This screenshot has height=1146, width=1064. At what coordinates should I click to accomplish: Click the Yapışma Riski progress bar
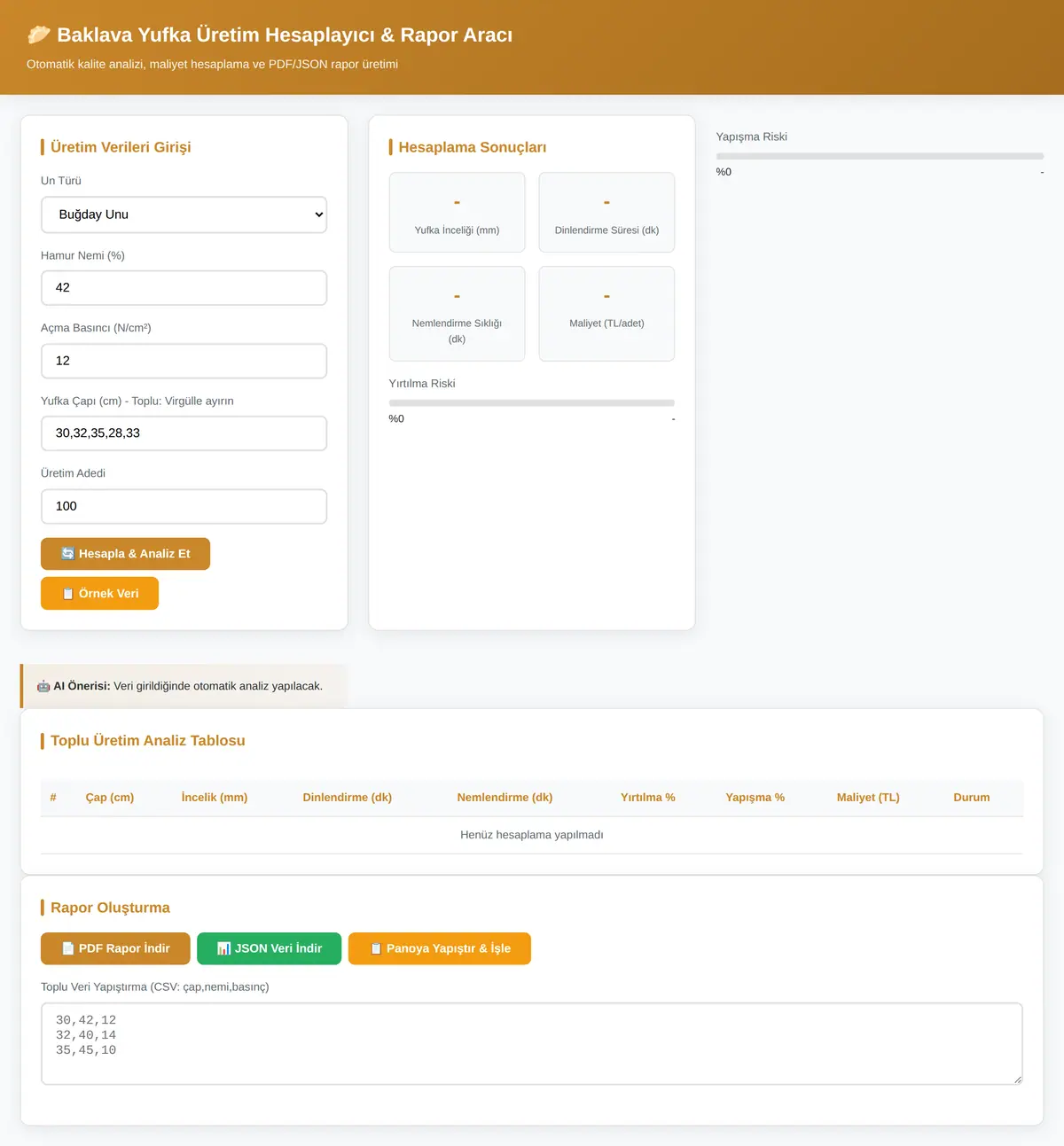point(880,156)
